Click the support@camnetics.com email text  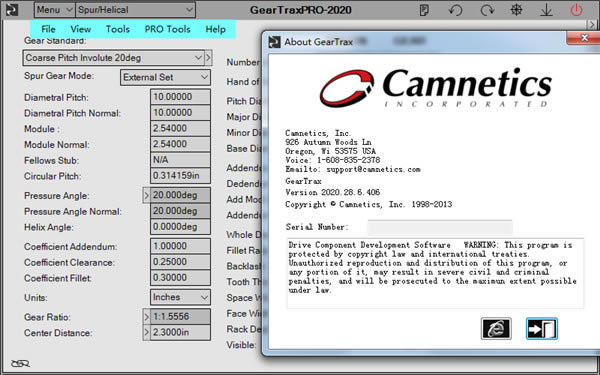(373, 169)
